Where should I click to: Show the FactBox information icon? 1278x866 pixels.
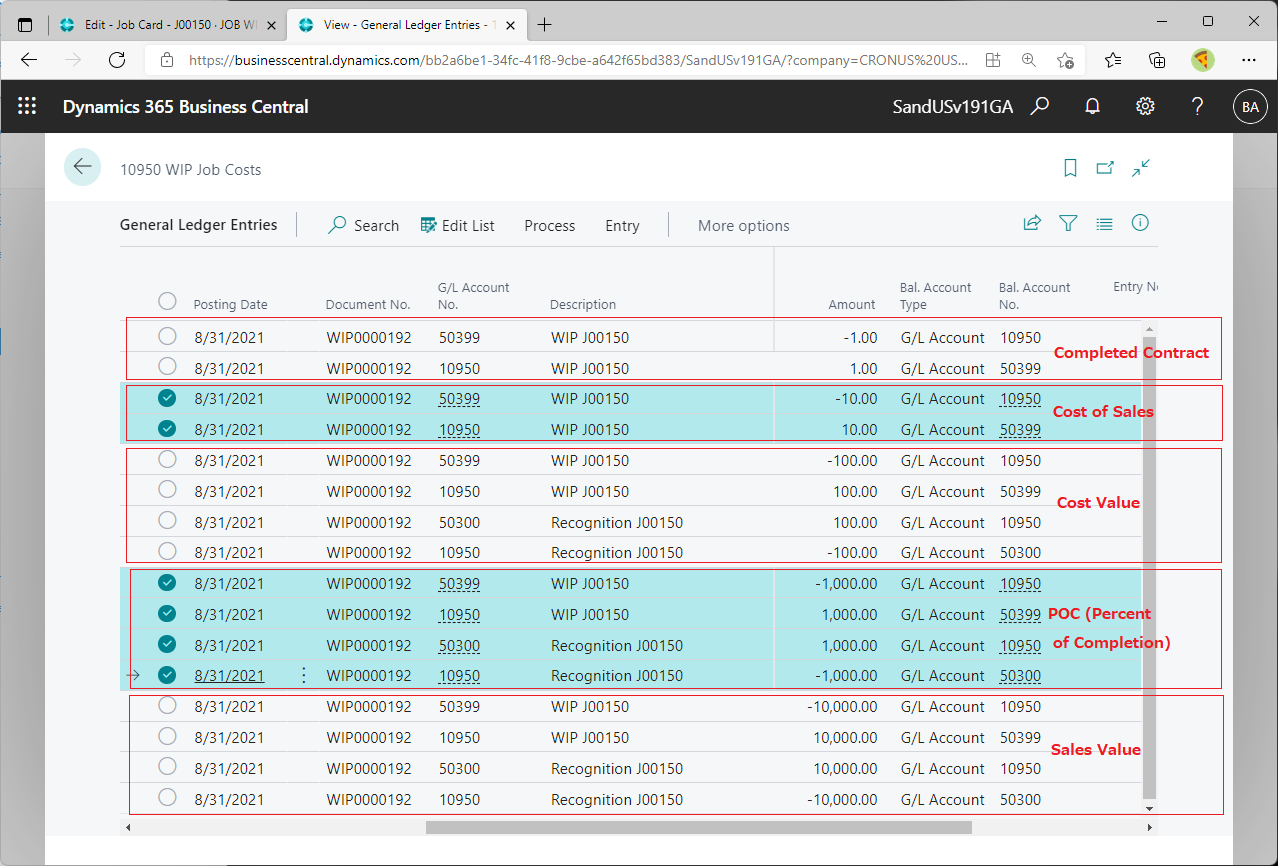click(x=1140, y=224)
